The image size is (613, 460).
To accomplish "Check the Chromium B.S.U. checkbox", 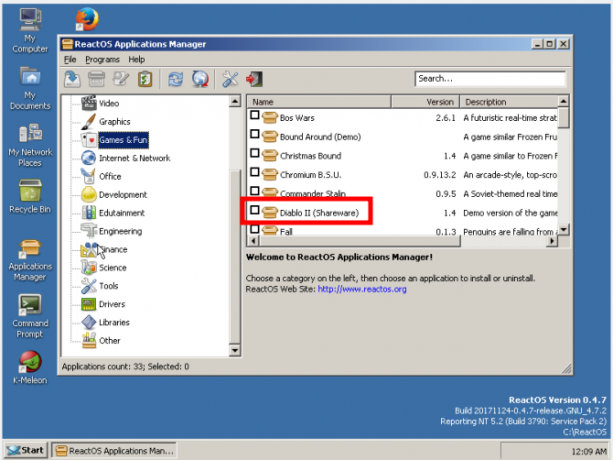I will (x=255, y=172).
